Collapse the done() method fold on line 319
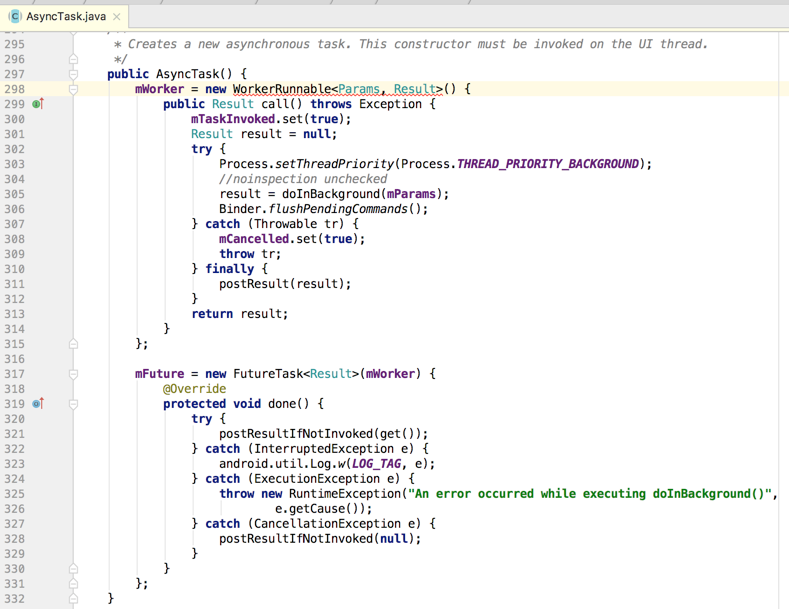The image size is (789, 609). tap(73, 404)
